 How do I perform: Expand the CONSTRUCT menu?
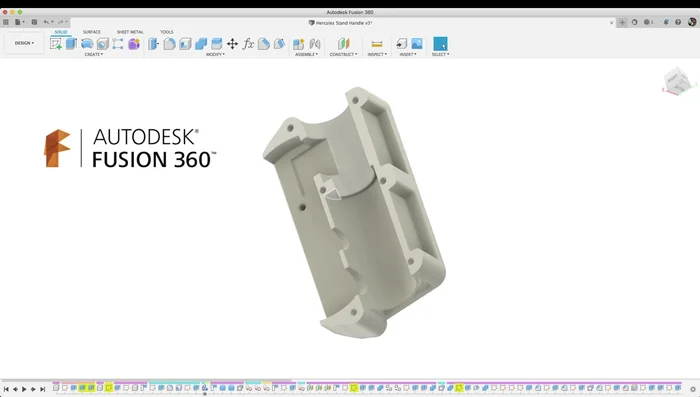[x=343, y=54]
